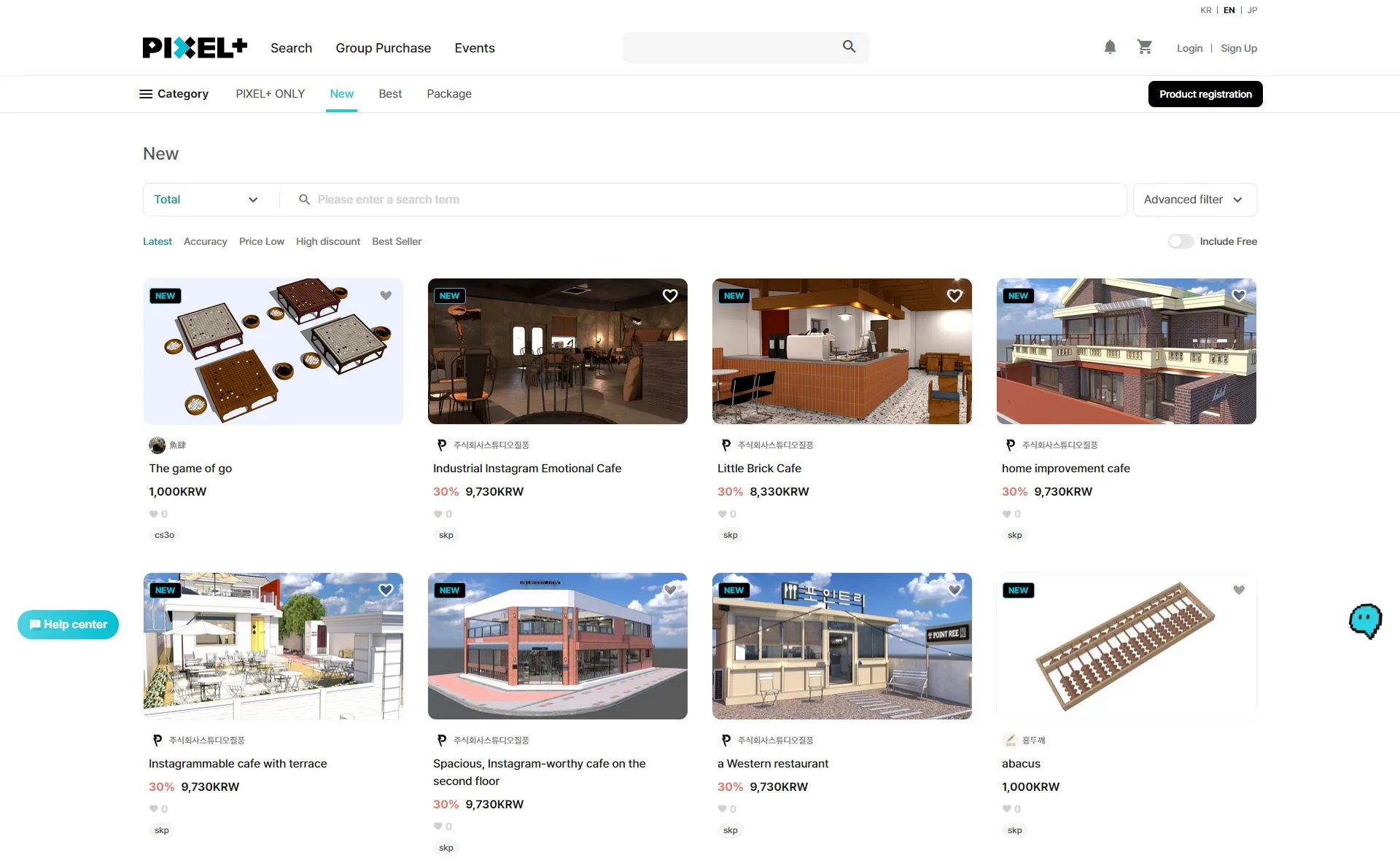
Task: Click the Product registration button
Action: 1205,94
